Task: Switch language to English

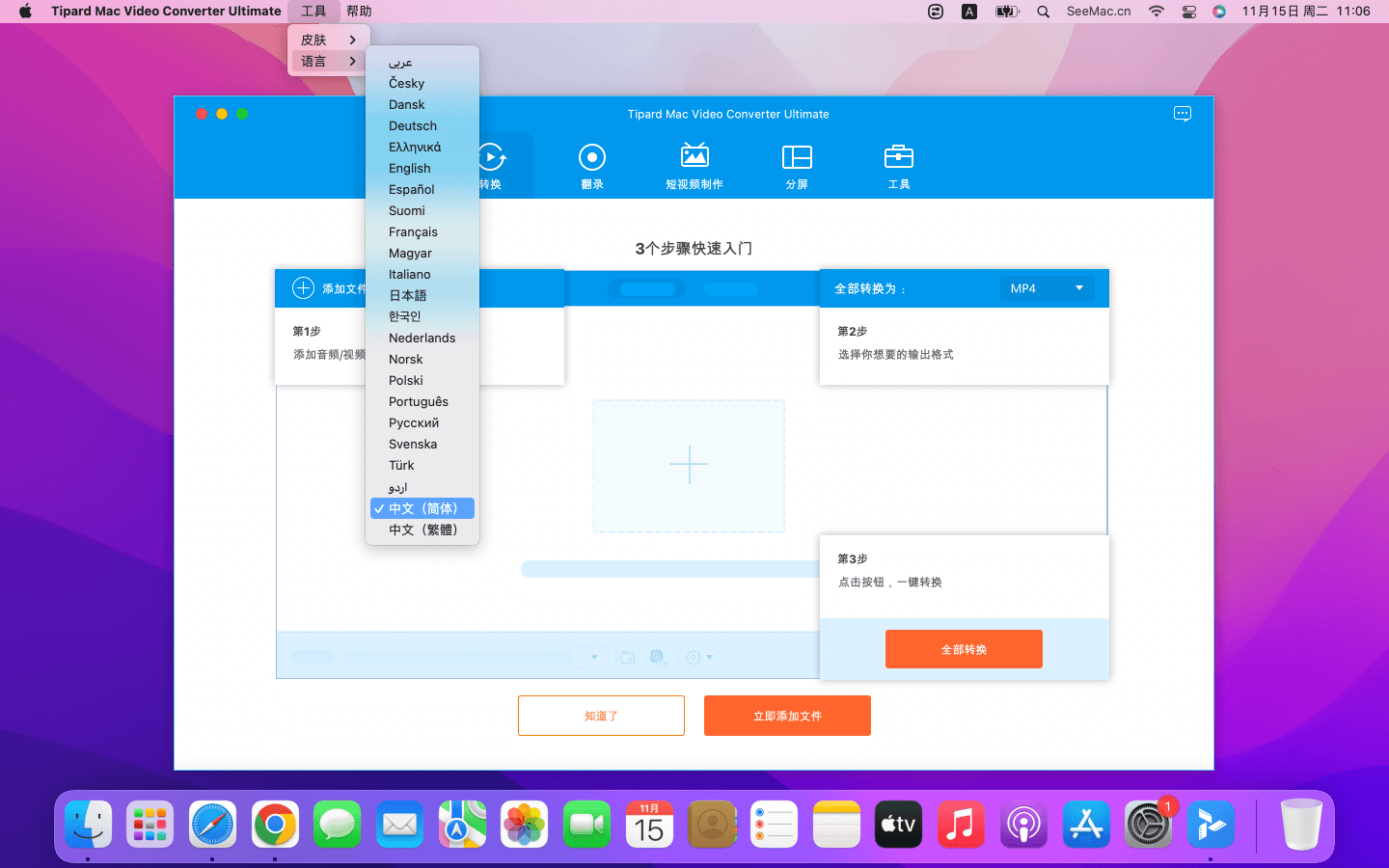Action: point(410,169)
